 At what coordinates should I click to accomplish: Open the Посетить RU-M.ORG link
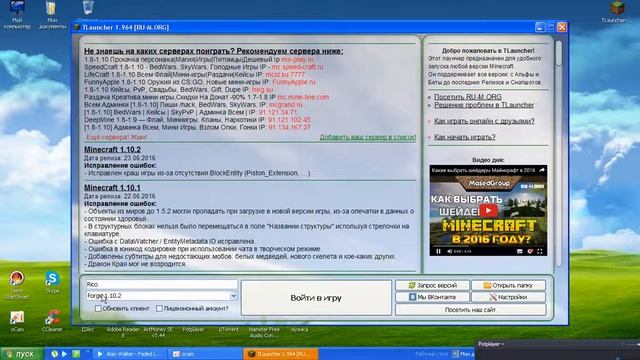[x=468, y=97]
